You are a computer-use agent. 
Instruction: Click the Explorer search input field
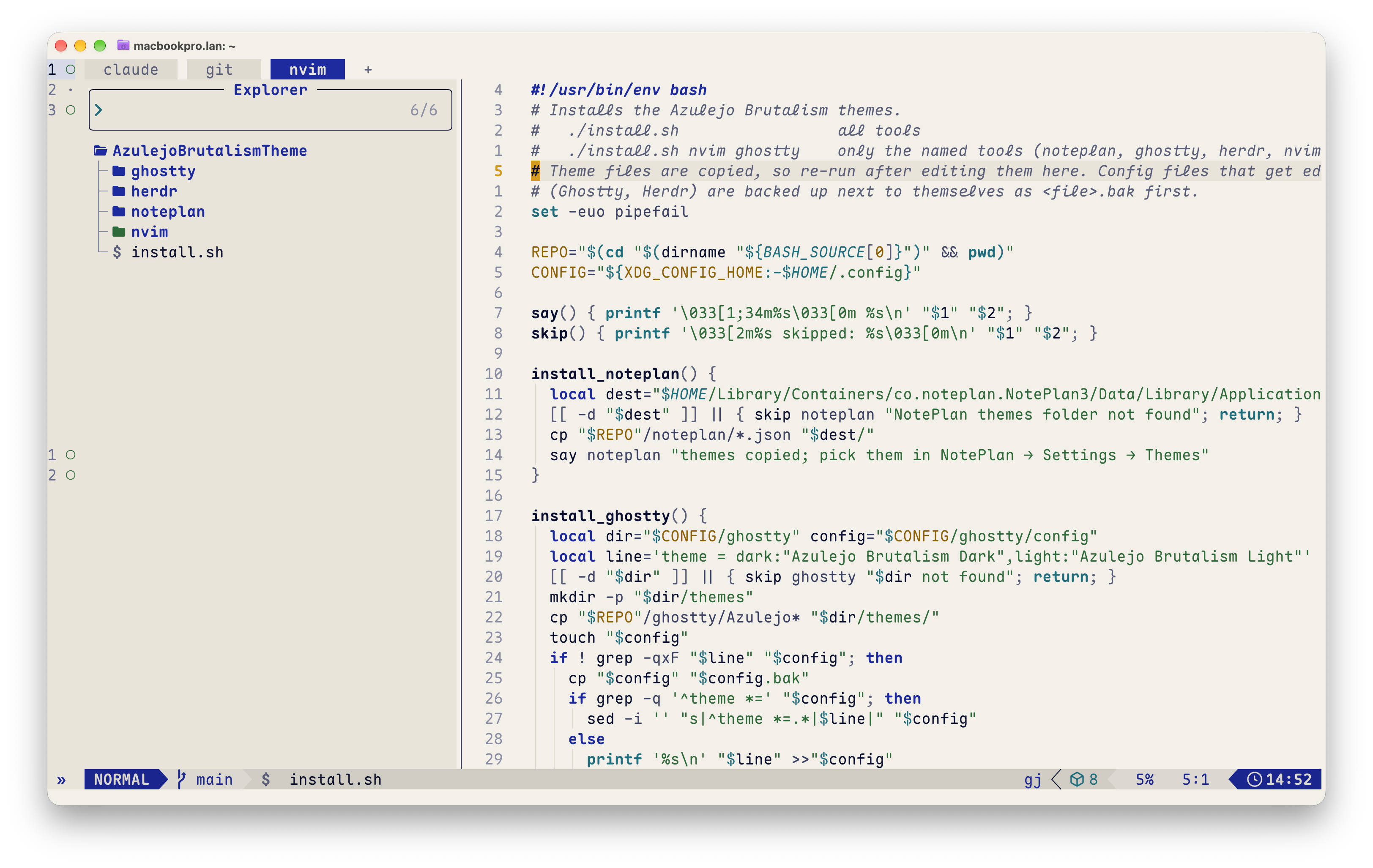coord(270,110)
